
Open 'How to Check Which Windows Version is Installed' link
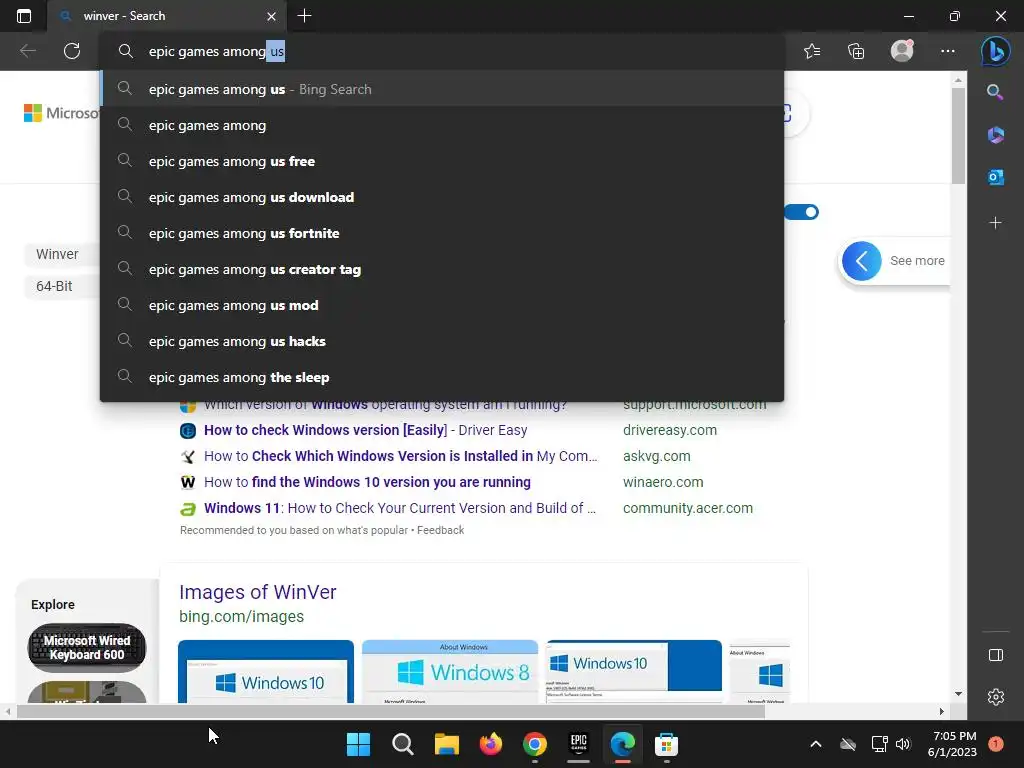pos(400,456)
